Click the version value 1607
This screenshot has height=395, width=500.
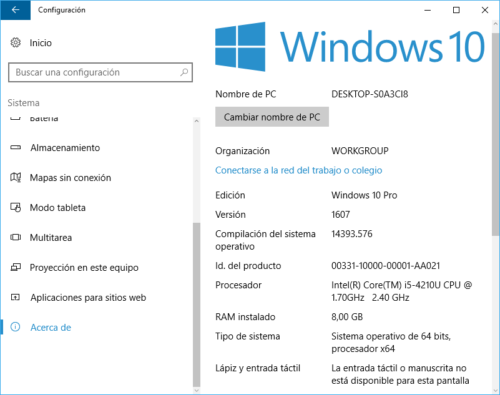(x=341, y=215)
